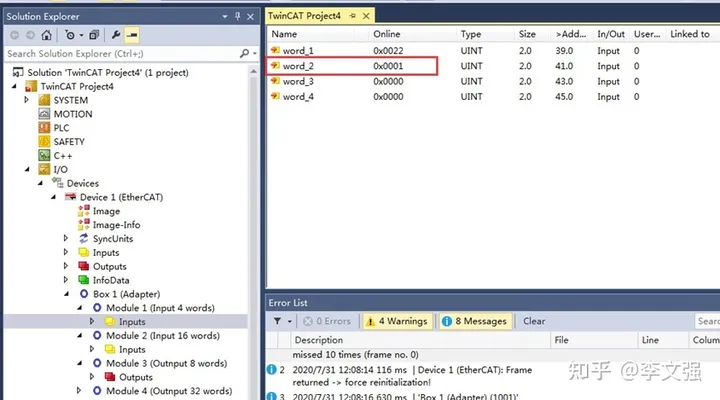Click the search magnifier icon in Solution Explorer

[245, 54]
